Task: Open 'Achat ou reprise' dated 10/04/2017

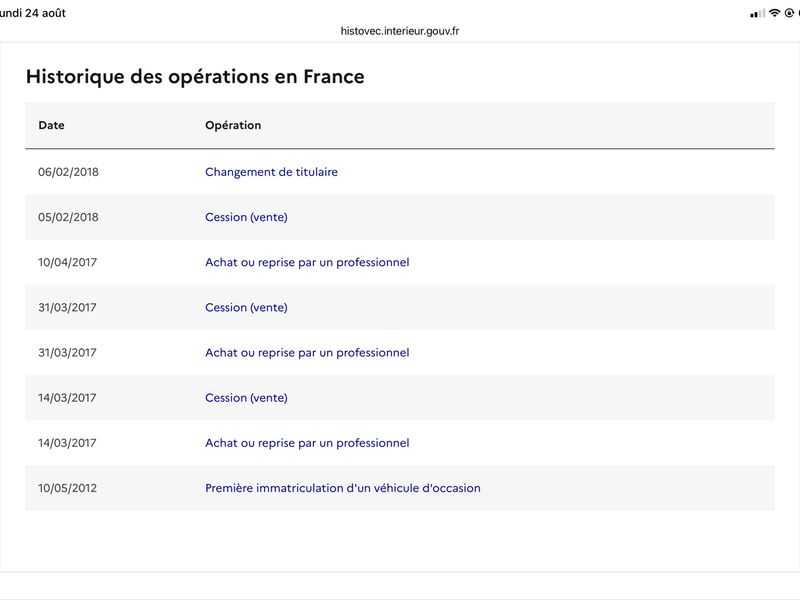Action: click(307, 262)
